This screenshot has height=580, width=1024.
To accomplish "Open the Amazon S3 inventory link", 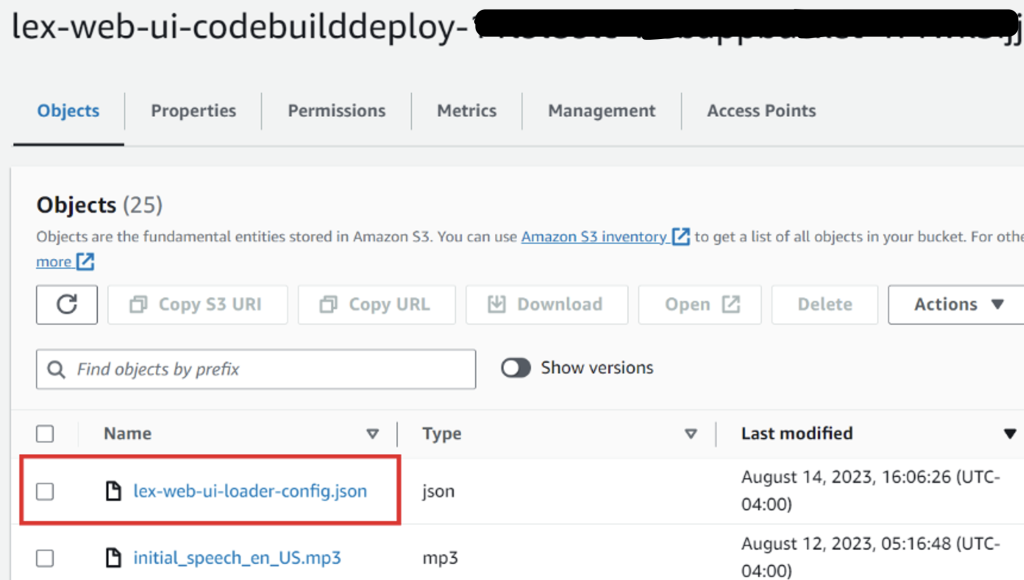I will 594,236.
